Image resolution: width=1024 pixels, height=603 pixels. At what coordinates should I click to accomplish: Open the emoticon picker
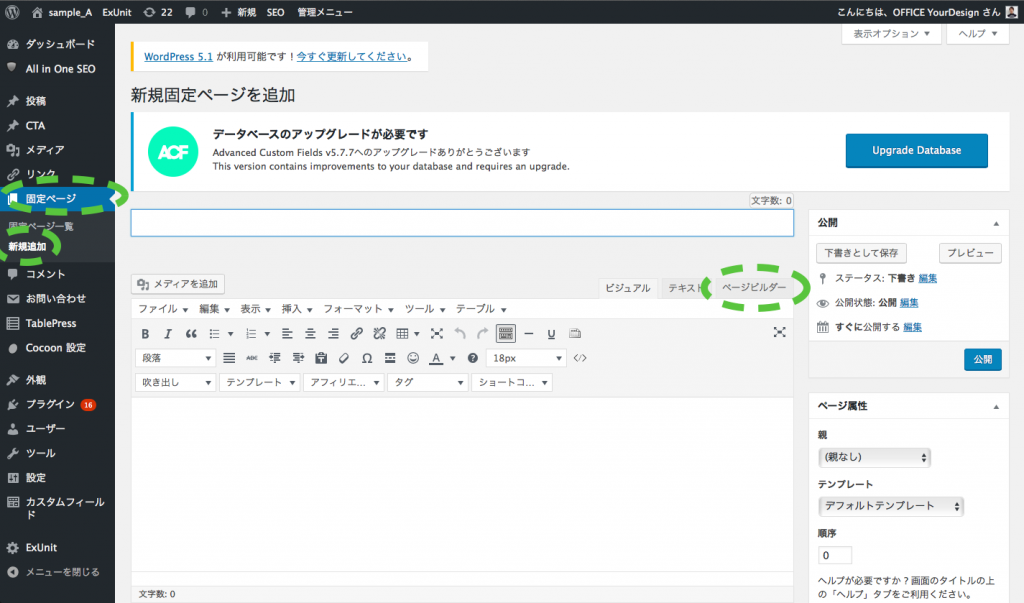(413, 358)
